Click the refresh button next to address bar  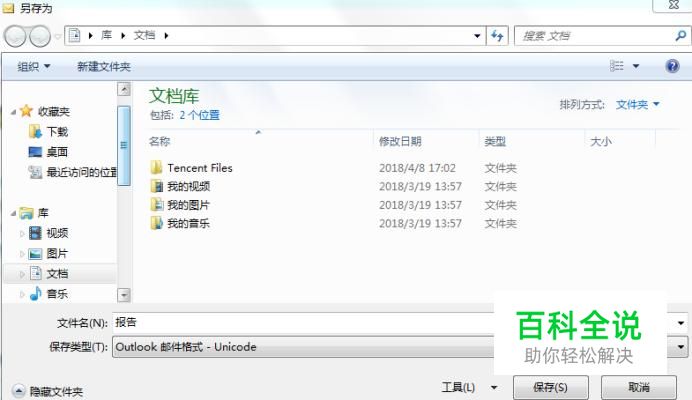click(x=497, y=36)
